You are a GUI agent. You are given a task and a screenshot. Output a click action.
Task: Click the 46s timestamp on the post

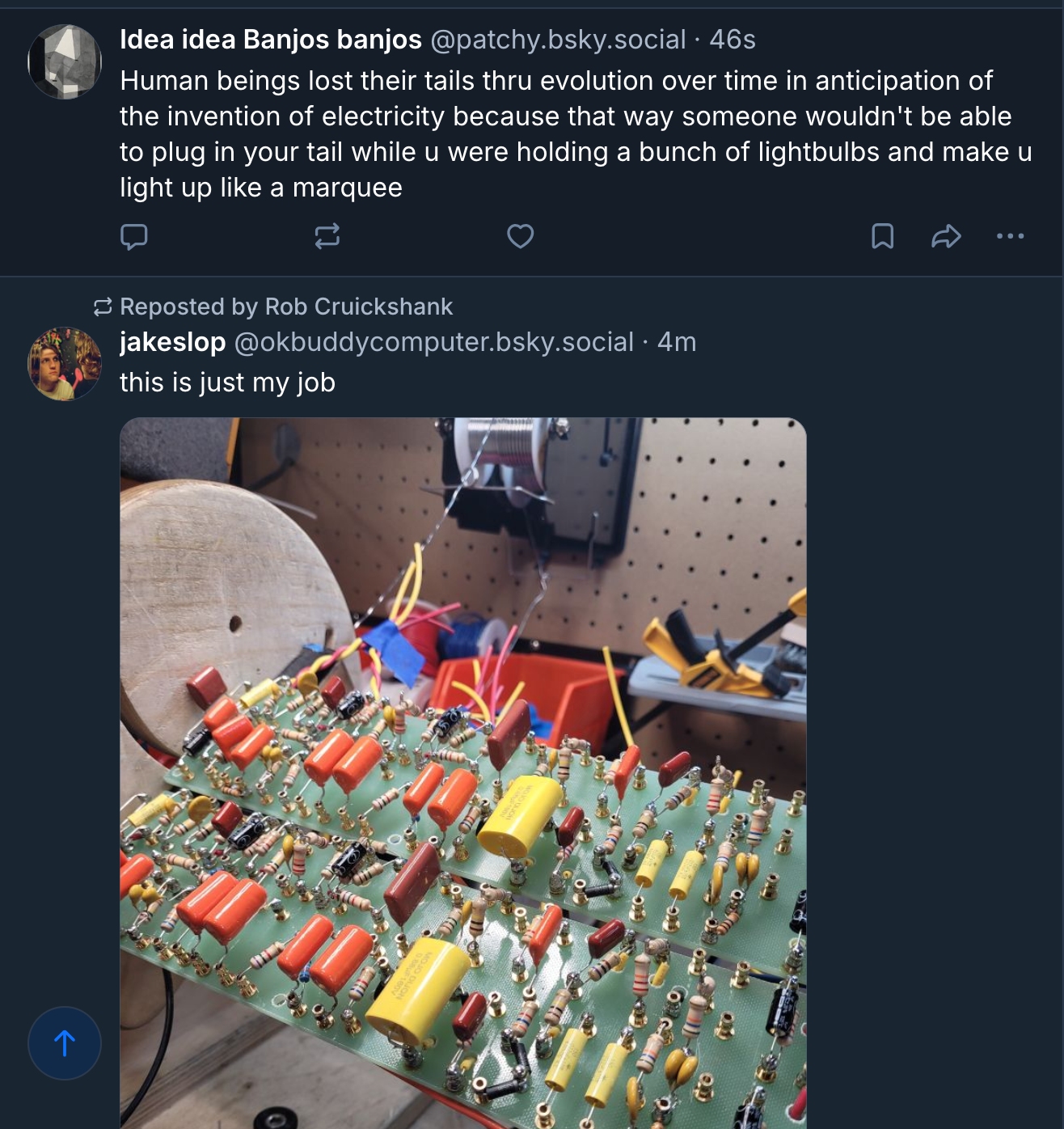[732, 39]
